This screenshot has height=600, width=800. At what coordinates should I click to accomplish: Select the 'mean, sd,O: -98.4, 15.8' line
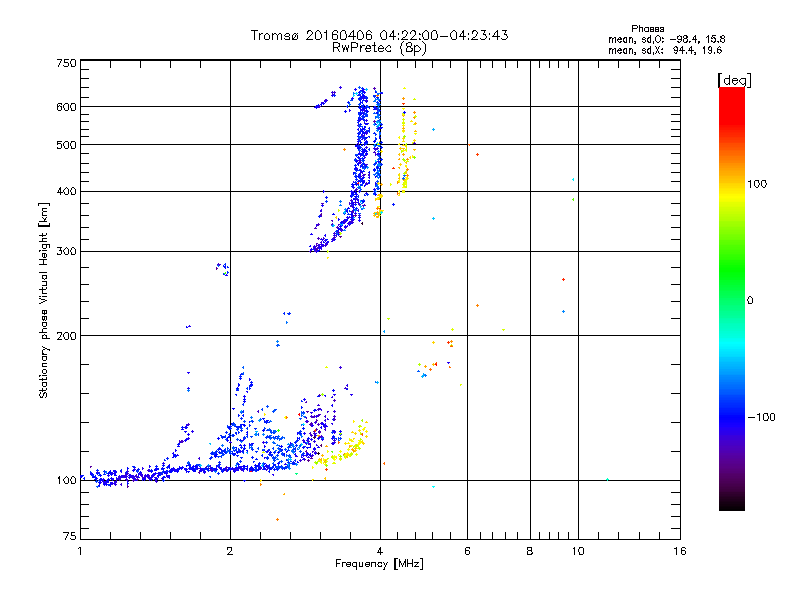[x=666, y=39]
